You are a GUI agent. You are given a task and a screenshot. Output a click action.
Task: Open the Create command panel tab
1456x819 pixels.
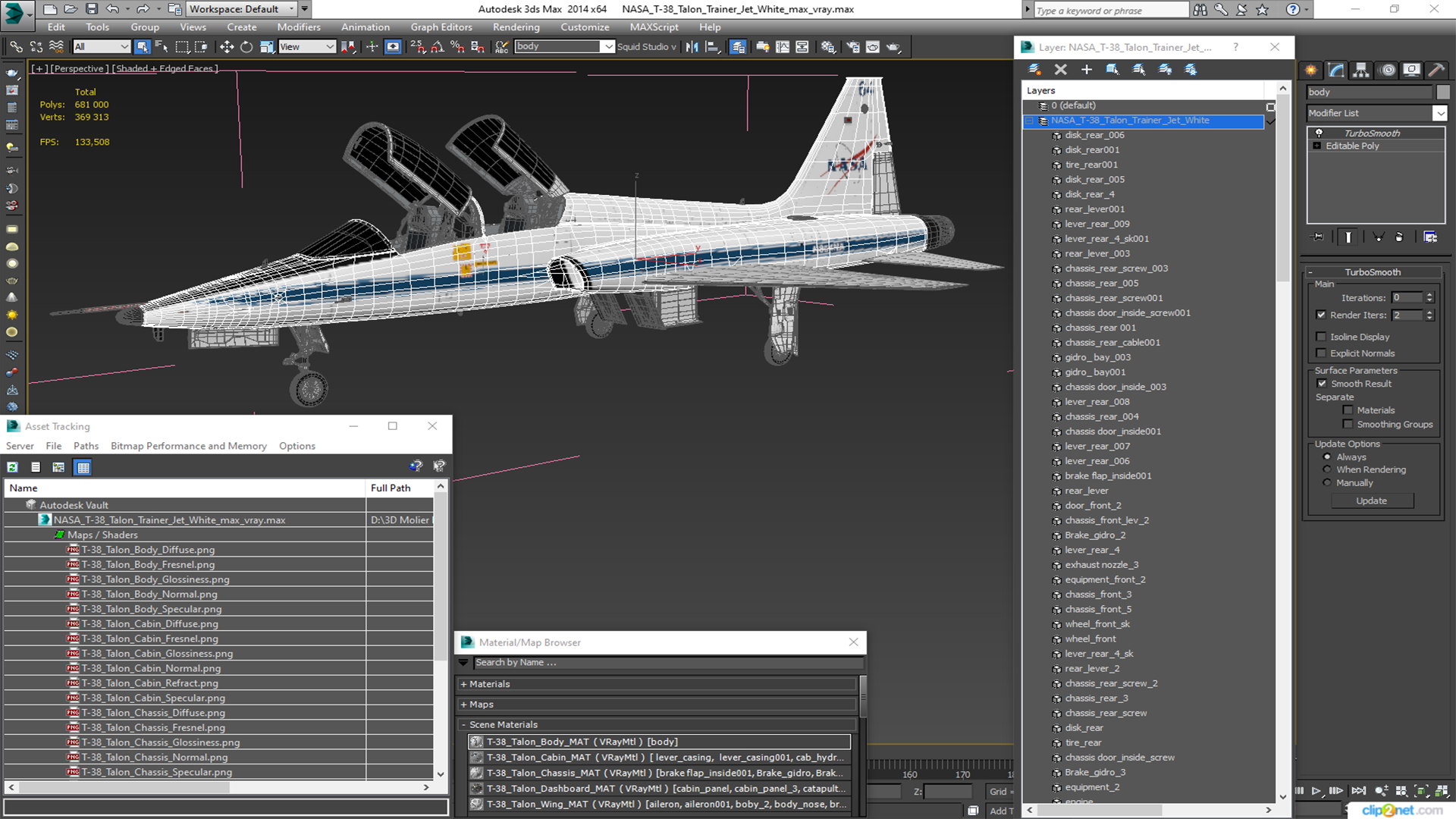(1310, 70)
